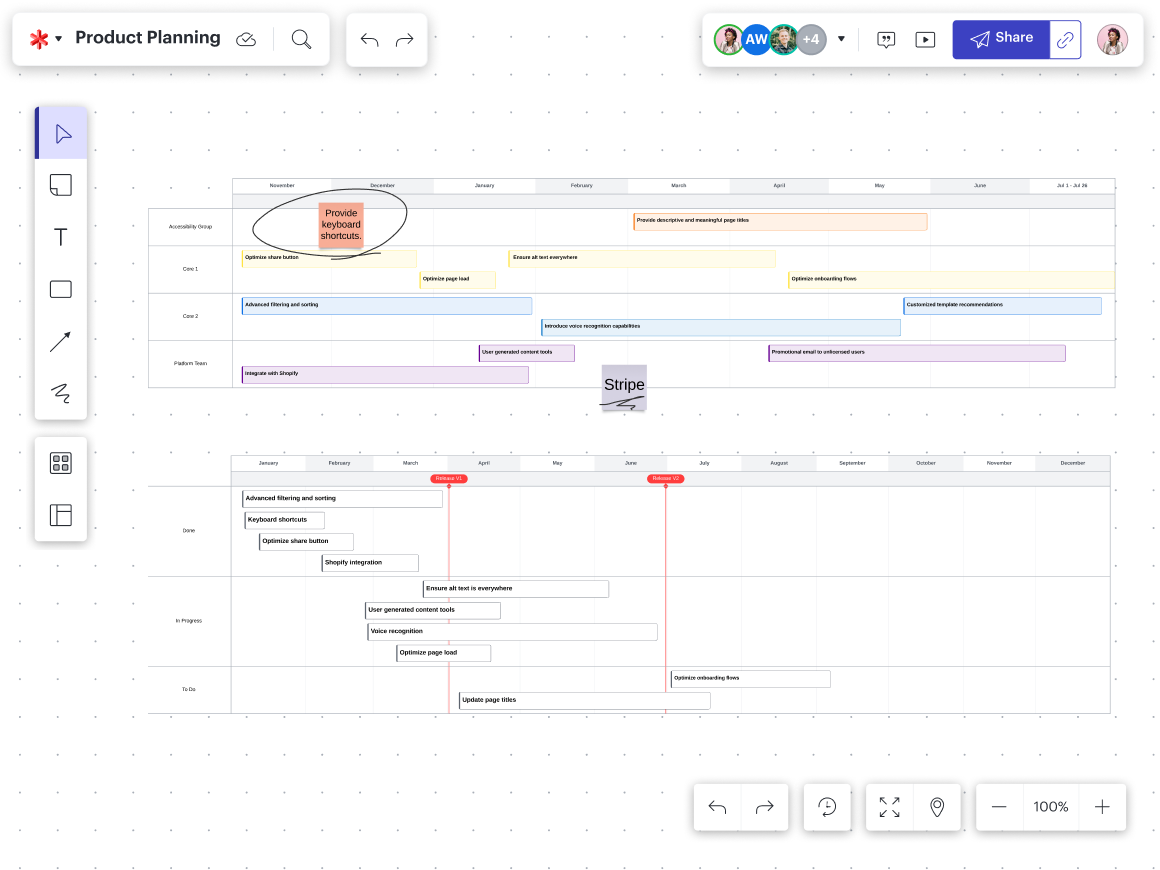Click the search magnifier icon
1160x870 pixels.
coord(301,39)
